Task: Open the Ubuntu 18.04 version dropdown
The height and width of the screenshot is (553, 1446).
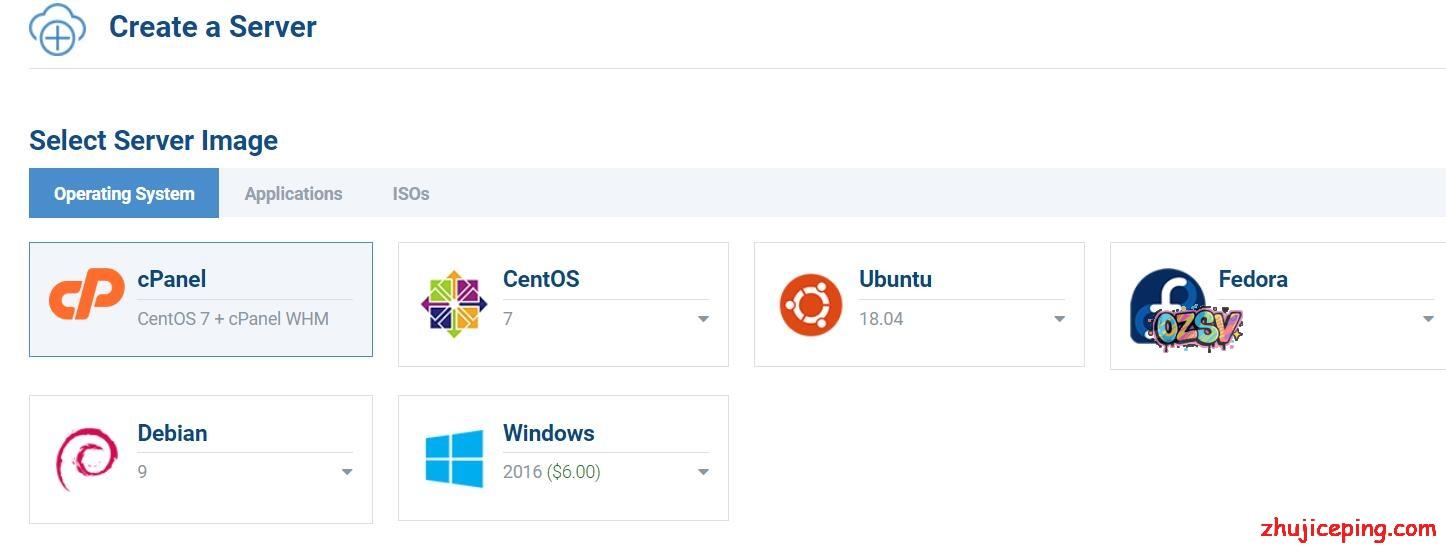Action: 1059,319
